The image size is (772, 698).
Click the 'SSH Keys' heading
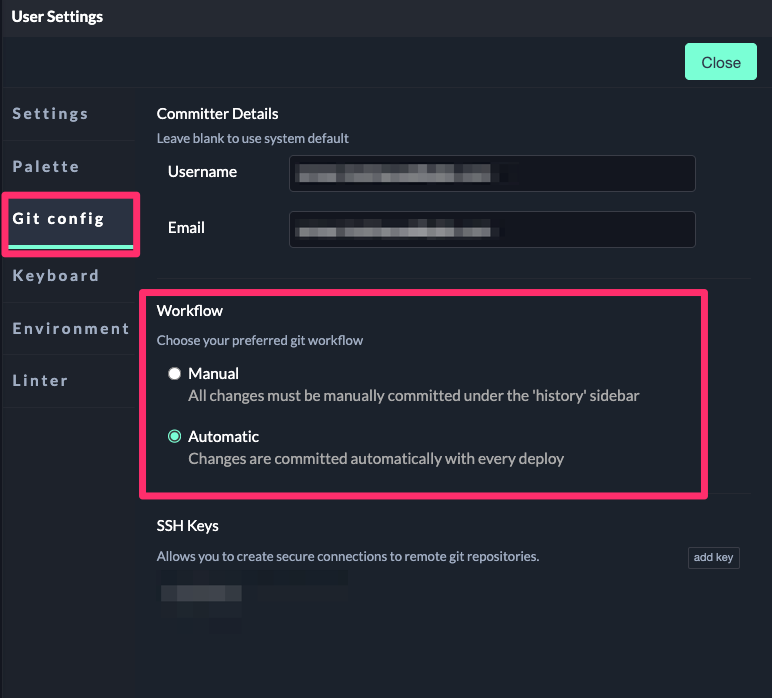[188, 526]
